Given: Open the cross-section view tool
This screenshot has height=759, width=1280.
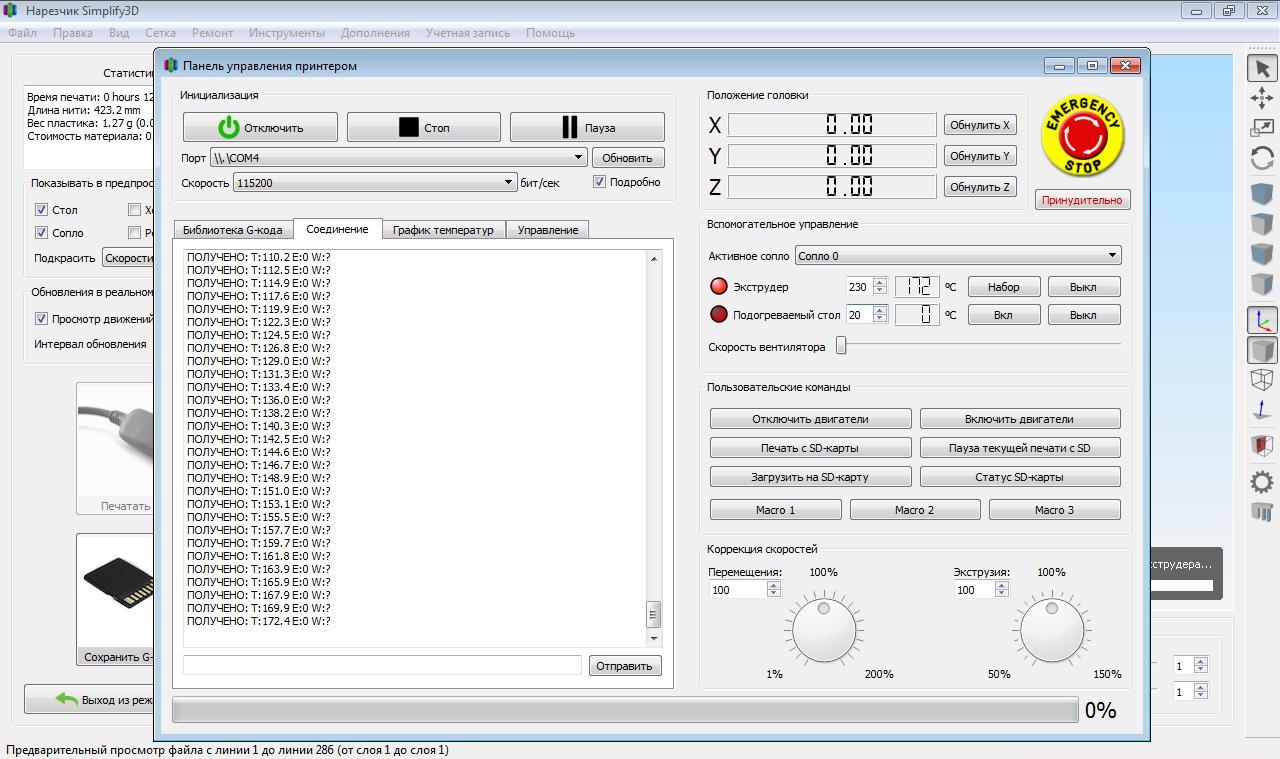Looking at the screenshot, I should click(1261, 445).
